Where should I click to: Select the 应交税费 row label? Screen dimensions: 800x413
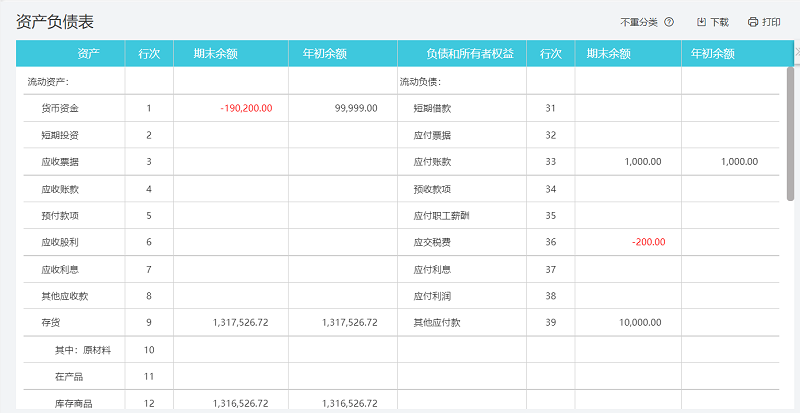click(x=432, y=242)
